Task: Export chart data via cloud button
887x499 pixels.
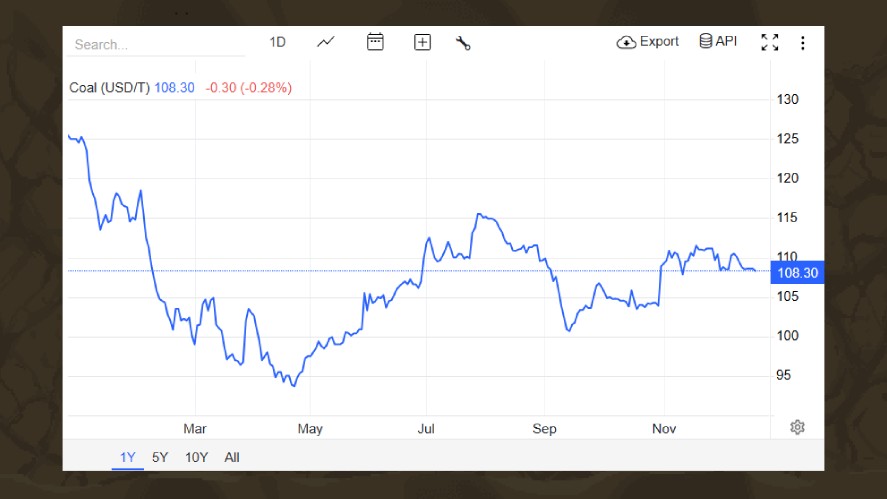Action: pos(648,42)
